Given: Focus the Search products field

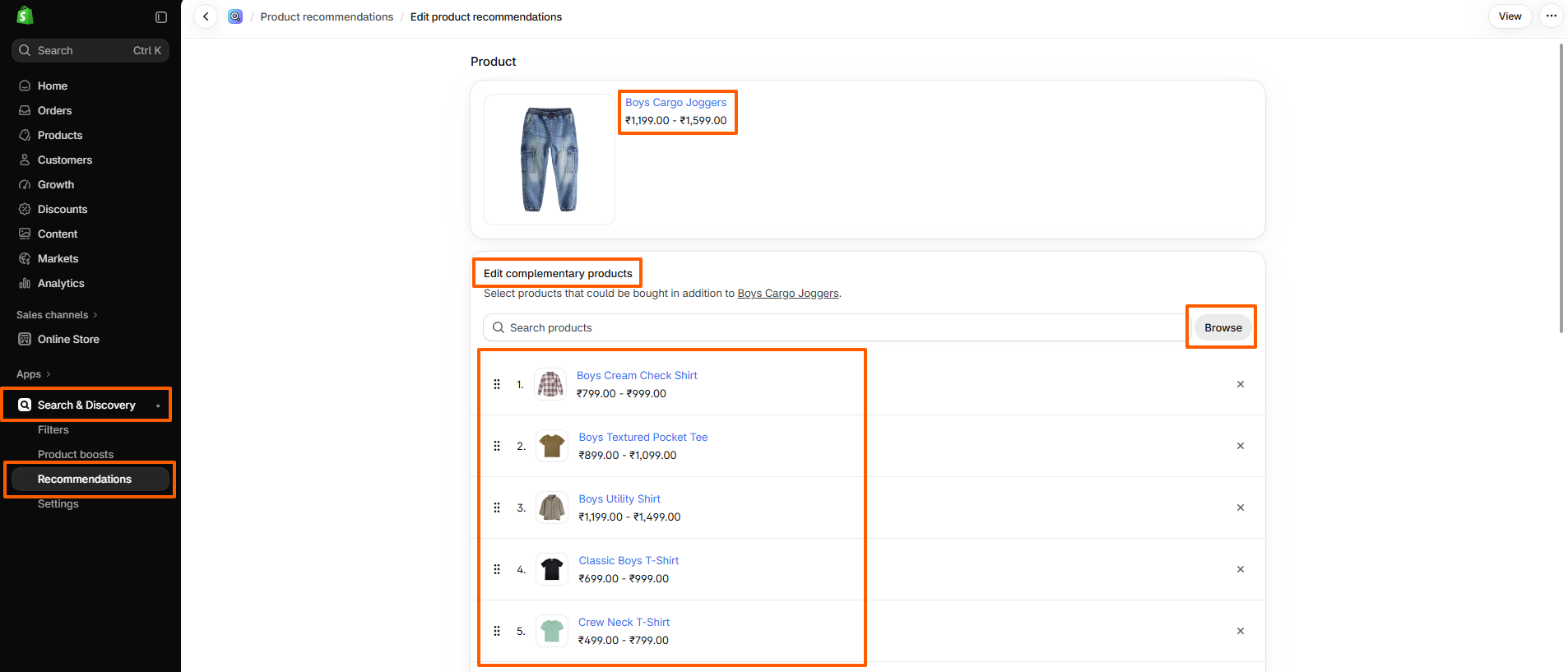Looking at the screenshot, I should (834, 327).
